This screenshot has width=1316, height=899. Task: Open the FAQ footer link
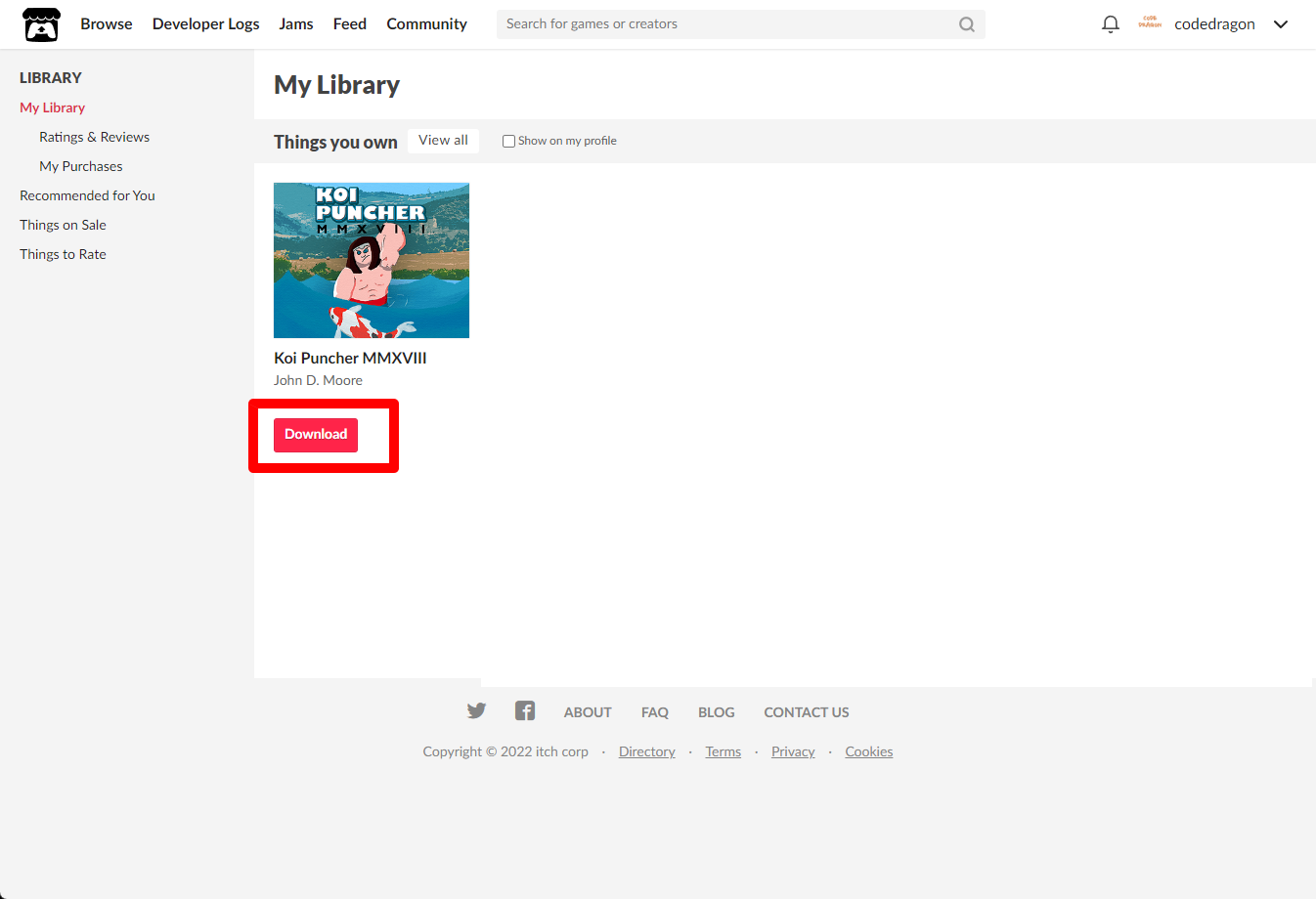point(655,712)
